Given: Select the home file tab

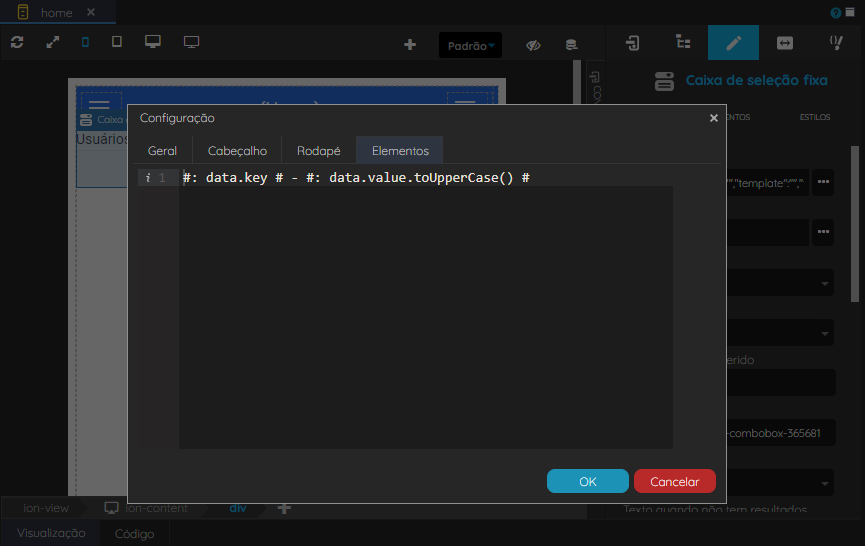Looking at the screenshot, I should tap(58, 12).
